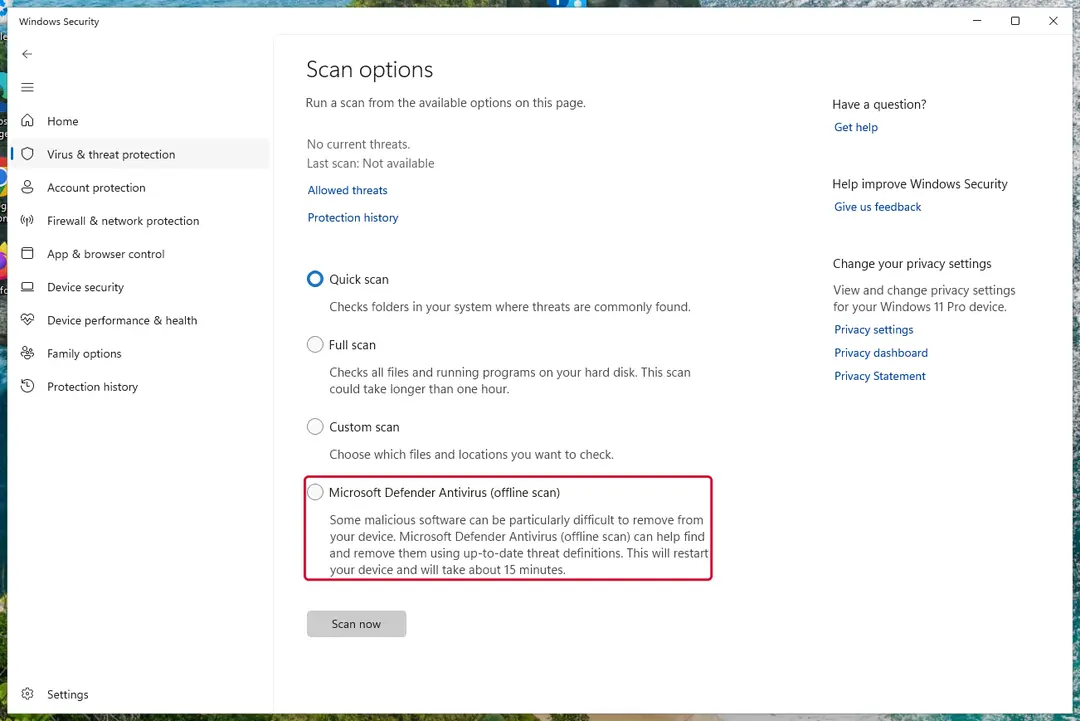Open the Privacy settings link
This screenshot has height=721, width=1080.
pos(873,329)
